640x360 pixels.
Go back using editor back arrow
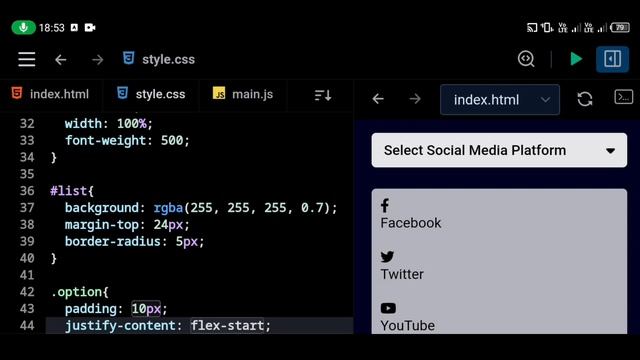pos(60,60)
